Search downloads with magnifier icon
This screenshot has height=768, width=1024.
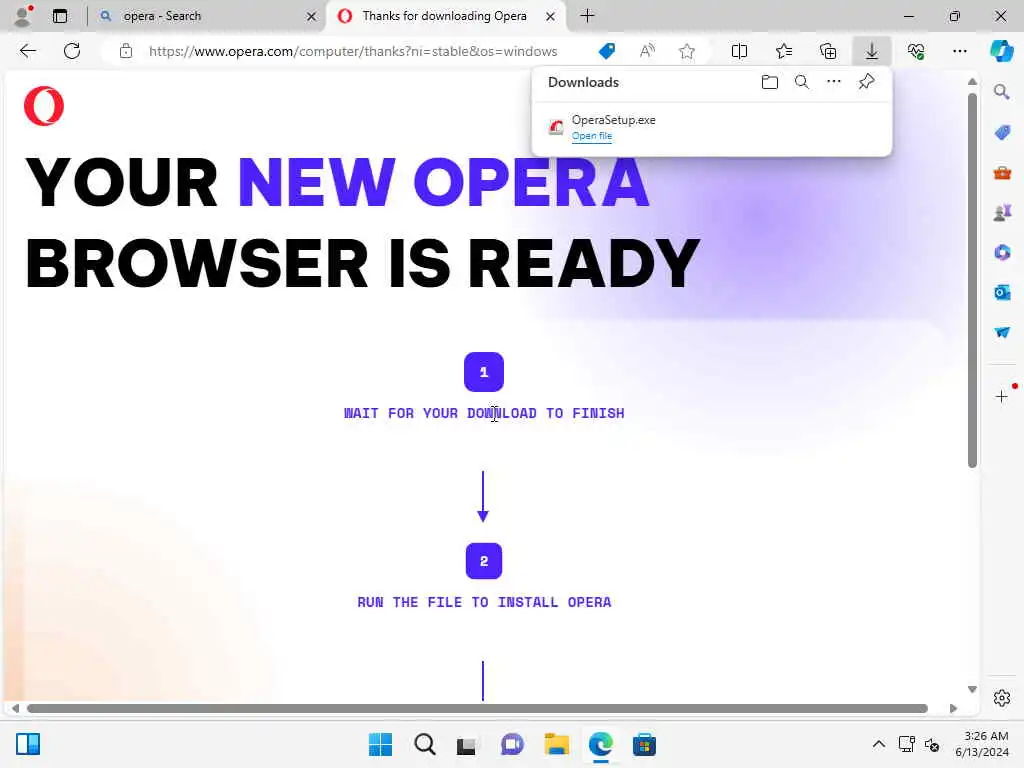[x=802, y=82]
